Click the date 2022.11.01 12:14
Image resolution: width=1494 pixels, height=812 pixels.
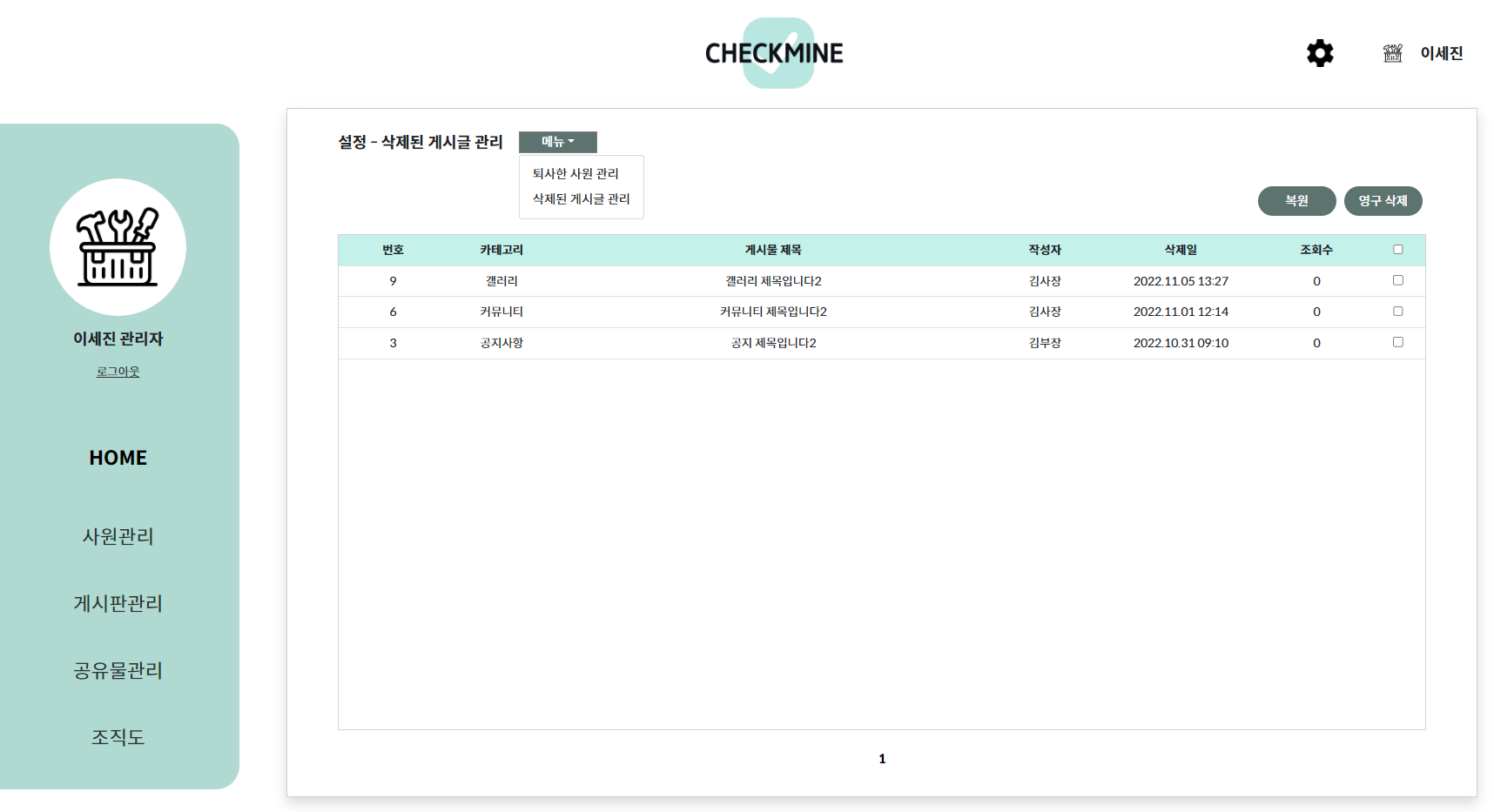tap(1181, 312)
